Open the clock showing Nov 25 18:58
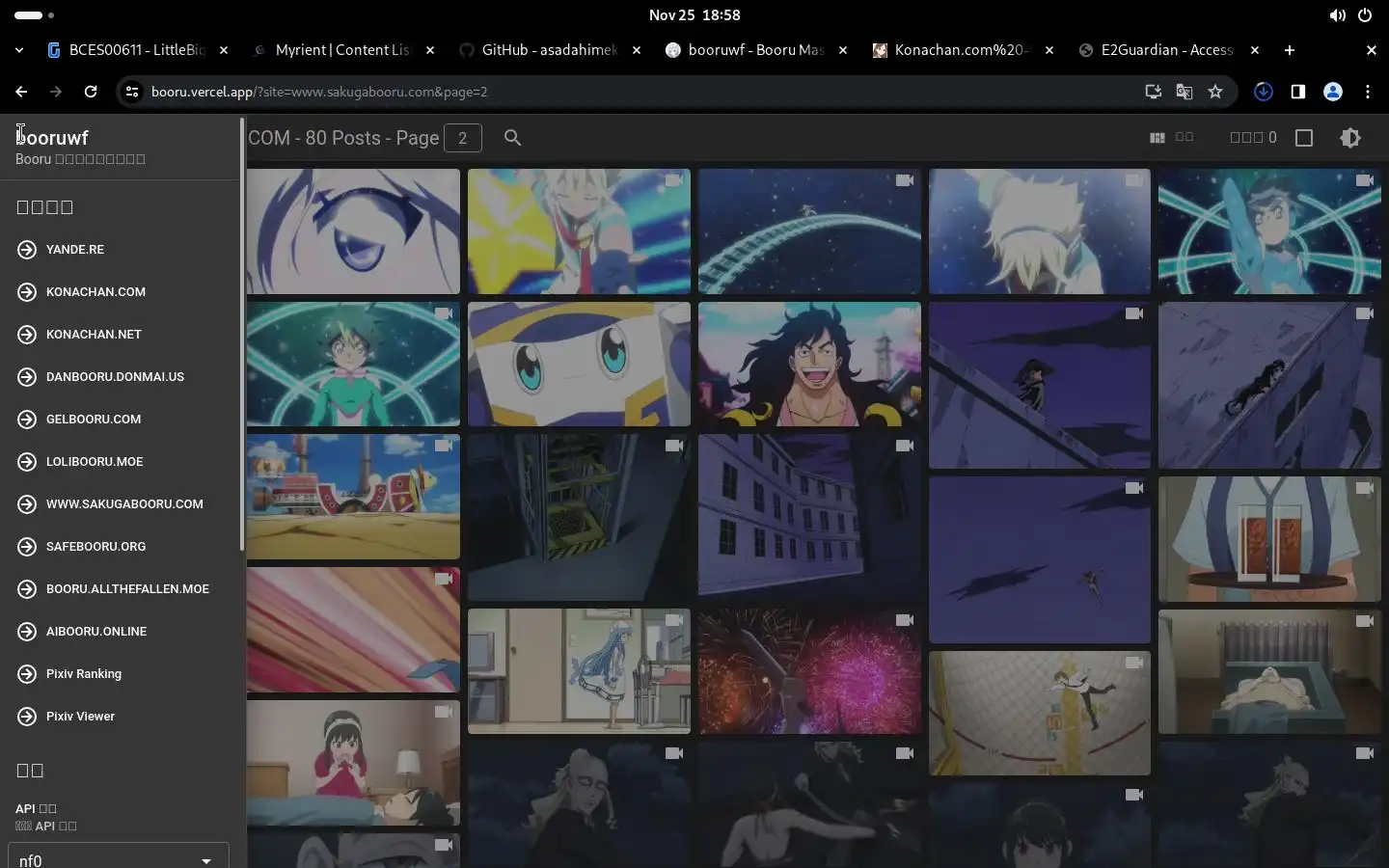The height and width of the screenshot is (868, 1389). pos(694,15)
